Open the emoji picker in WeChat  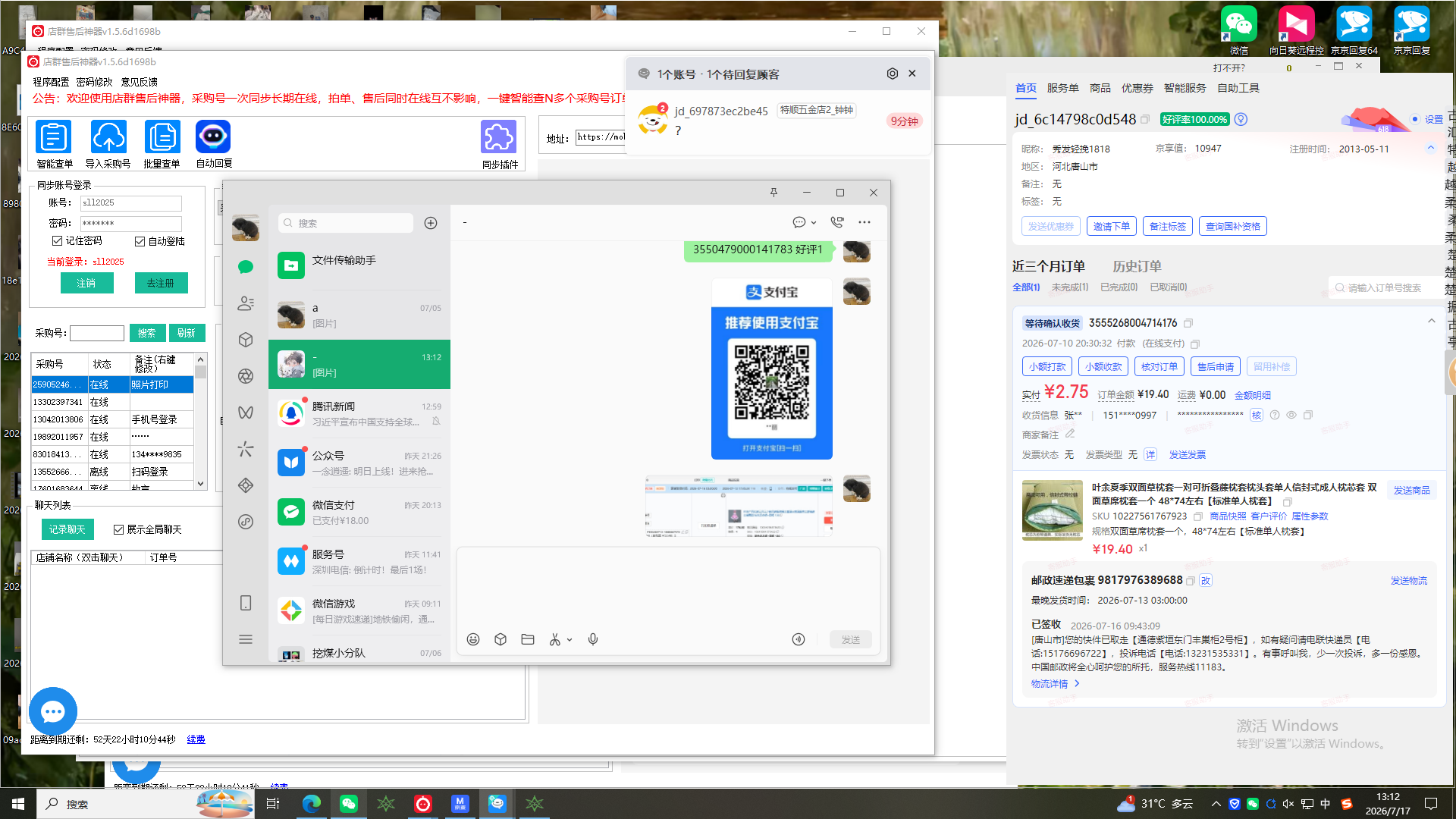point(473,639)
